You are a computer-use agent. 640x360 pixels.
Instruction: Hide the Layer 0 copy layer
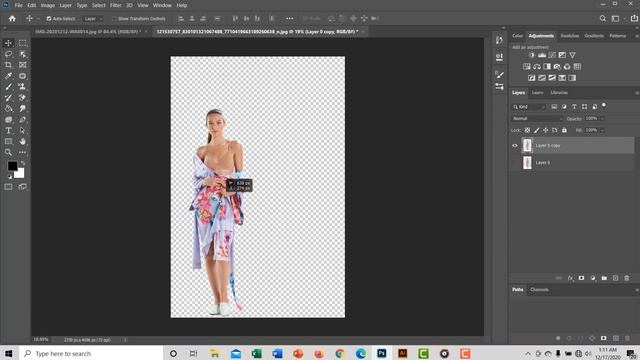pyautogui.click(x=515, y=145)
